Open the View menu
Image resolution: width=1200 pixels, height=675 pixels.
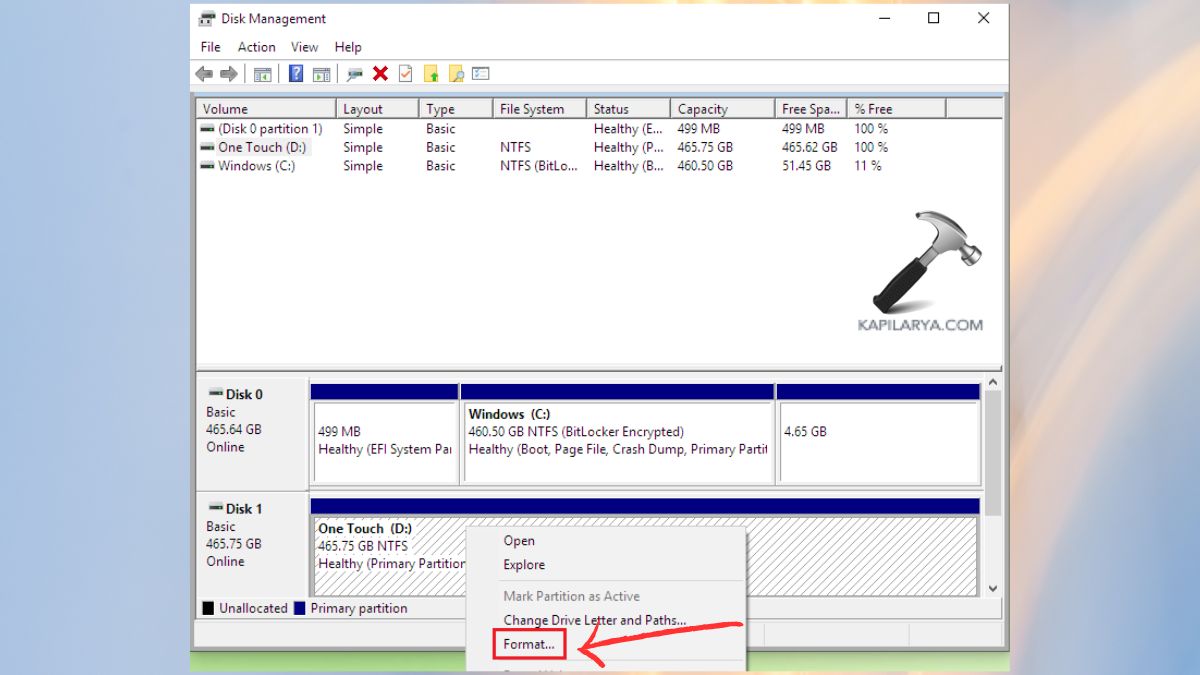tap(304, 47)
